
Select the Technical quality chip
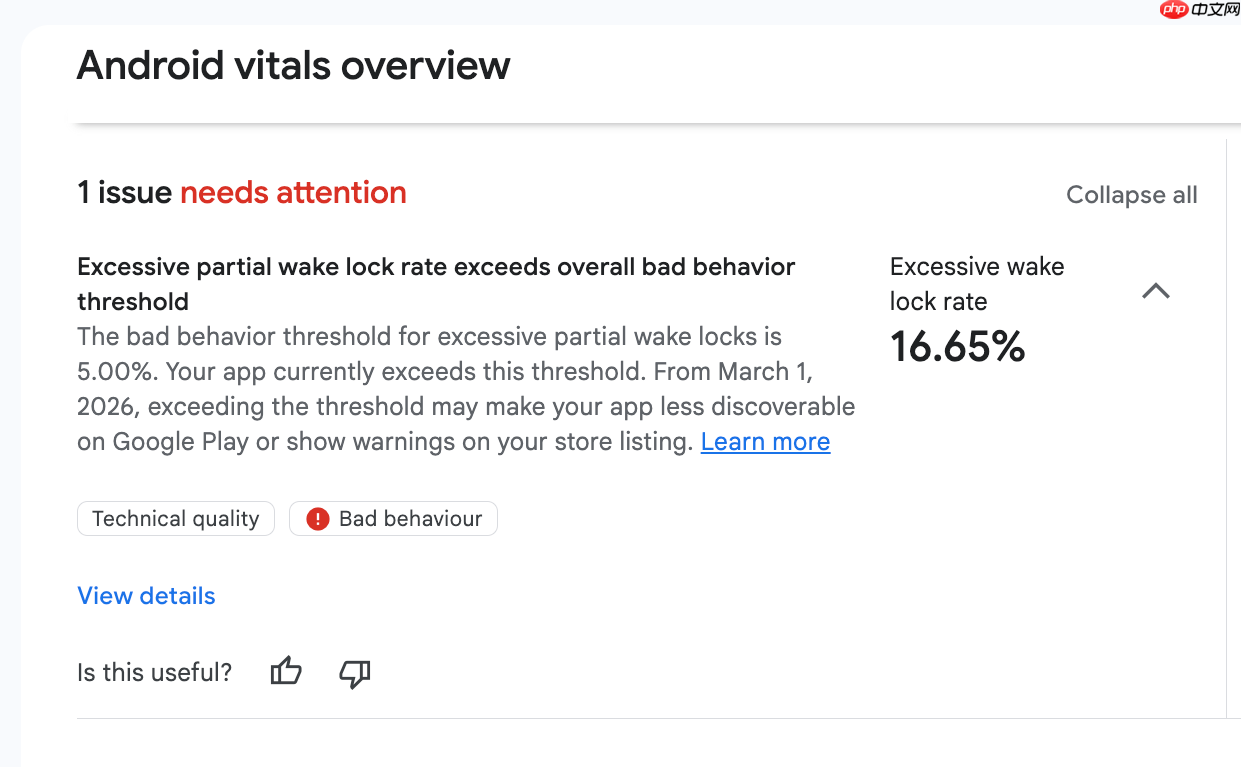176,519
